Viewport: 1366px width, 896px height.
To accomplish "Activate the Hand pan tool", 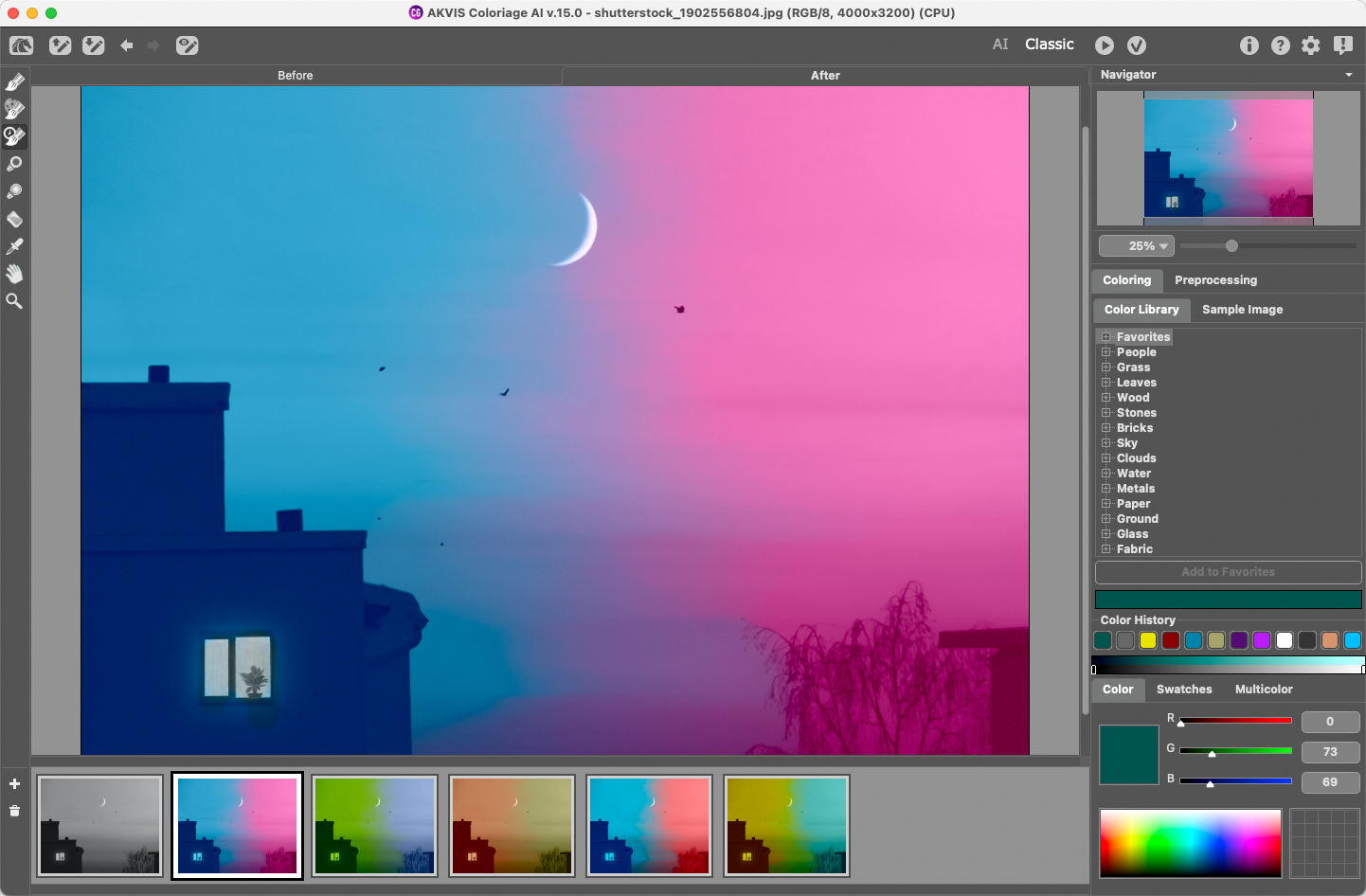I will pyautogui.click(x=14, y=274).
